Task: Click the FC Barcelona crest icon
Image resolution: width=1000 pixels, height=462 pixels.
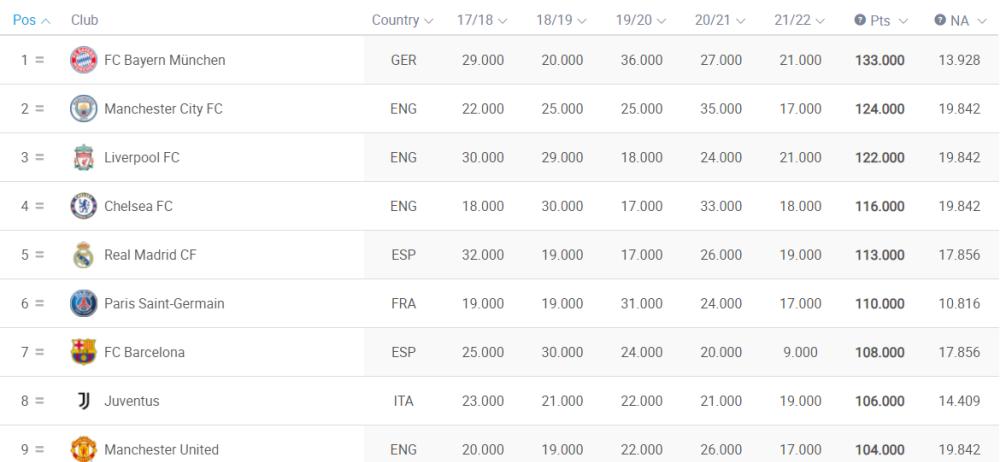Action: coord(84,352)
